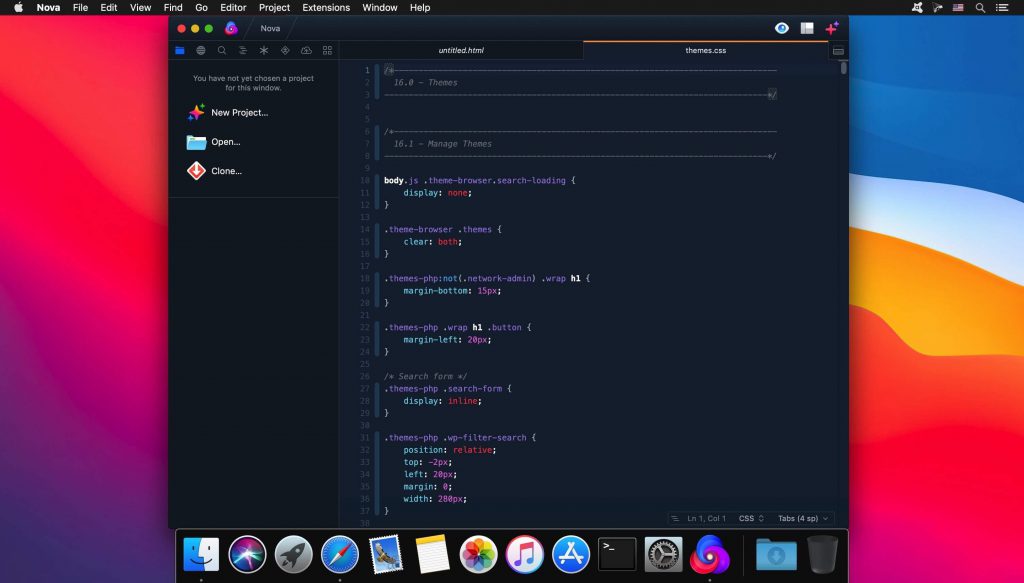Launch Terminal from the Dock
The image size is (1024, 583).
click(x=615, y=553)
